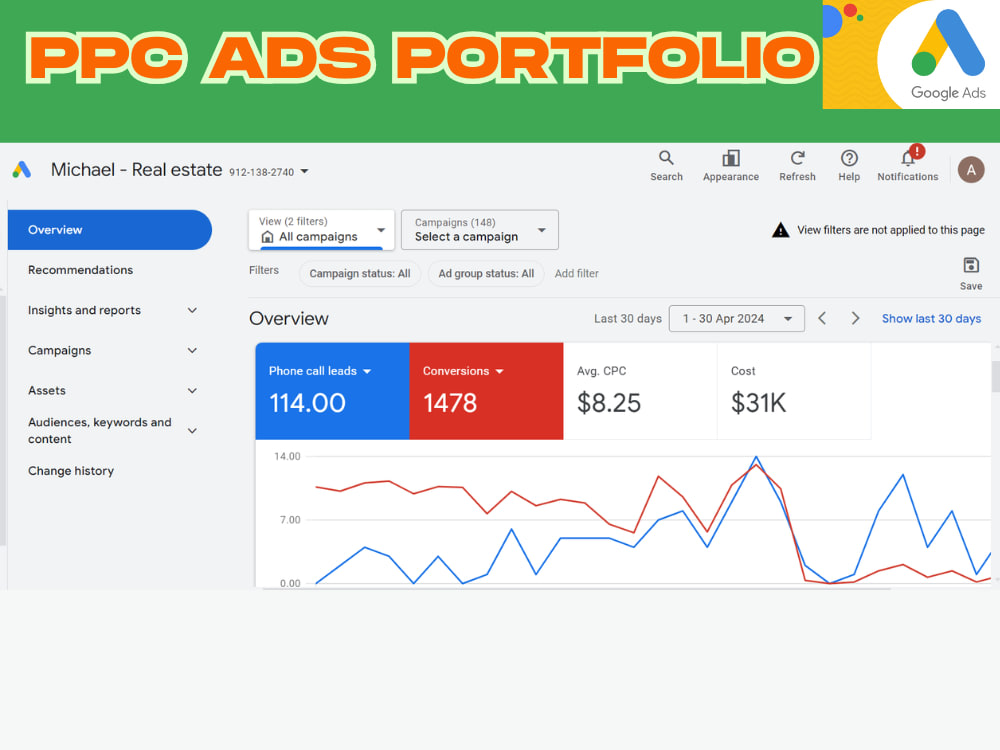
Task: Expand Audiences, keywords and content section
Action: click(192, 430)
